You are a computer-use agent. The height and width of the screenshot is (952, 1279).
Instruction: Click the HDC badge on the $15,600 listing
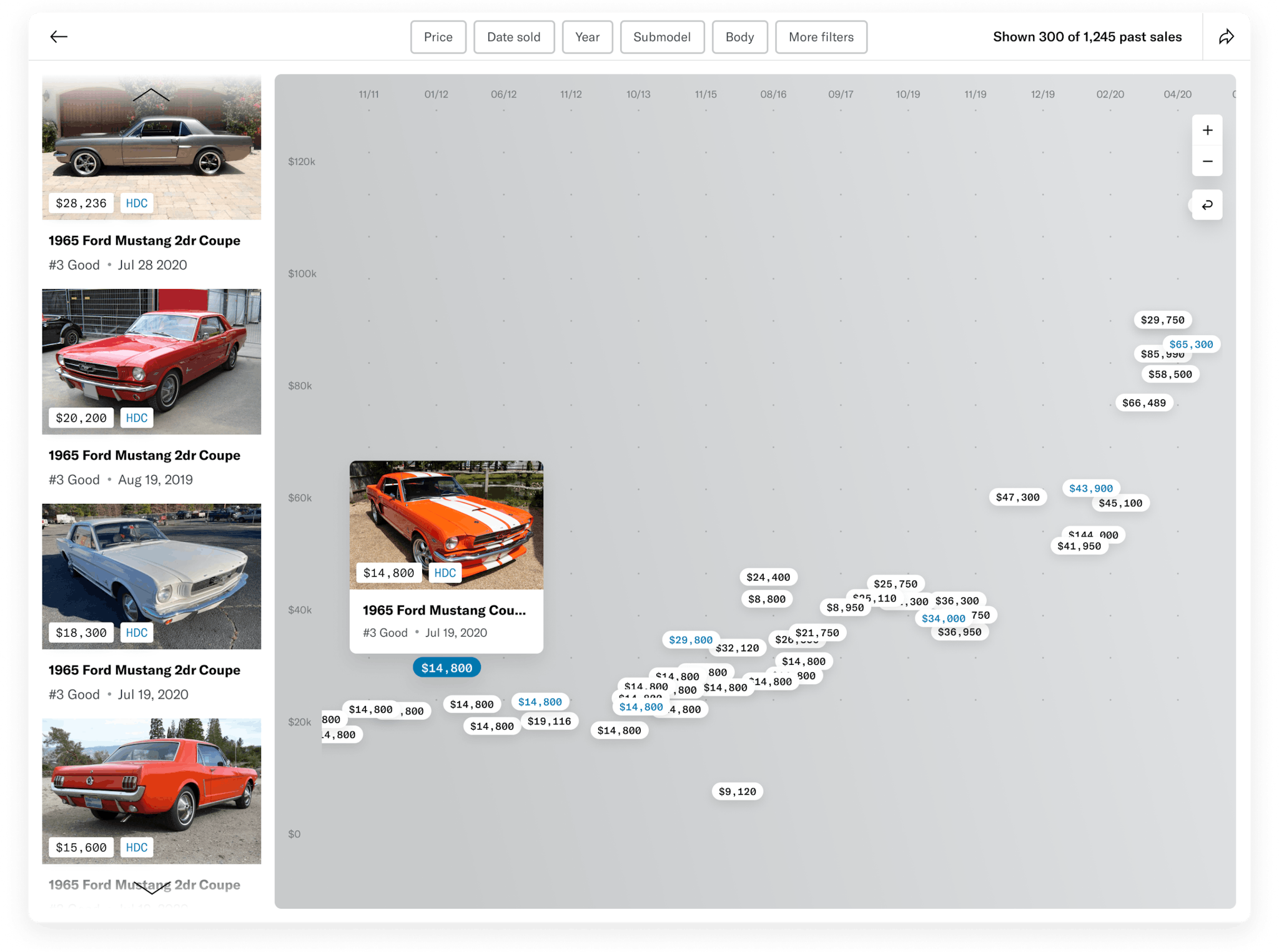point(137,848)
